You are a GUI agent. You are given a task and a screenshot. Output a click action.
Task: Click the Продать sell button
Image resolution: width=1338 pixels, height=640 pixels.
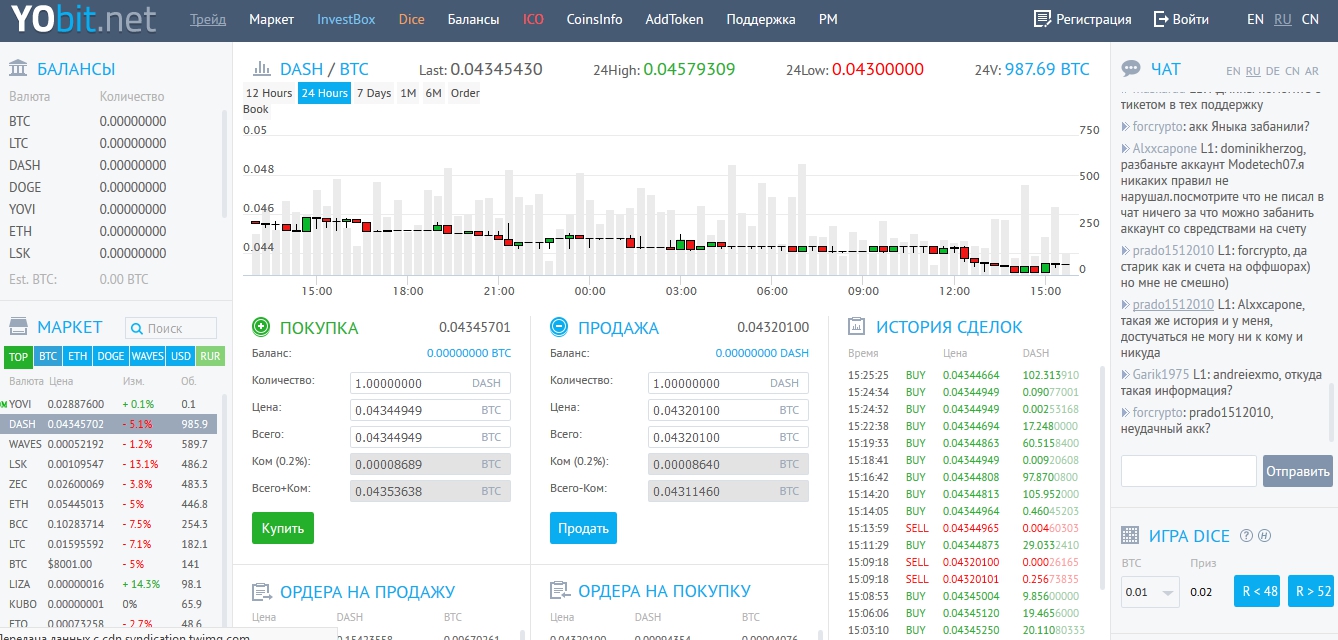point(583,528)
